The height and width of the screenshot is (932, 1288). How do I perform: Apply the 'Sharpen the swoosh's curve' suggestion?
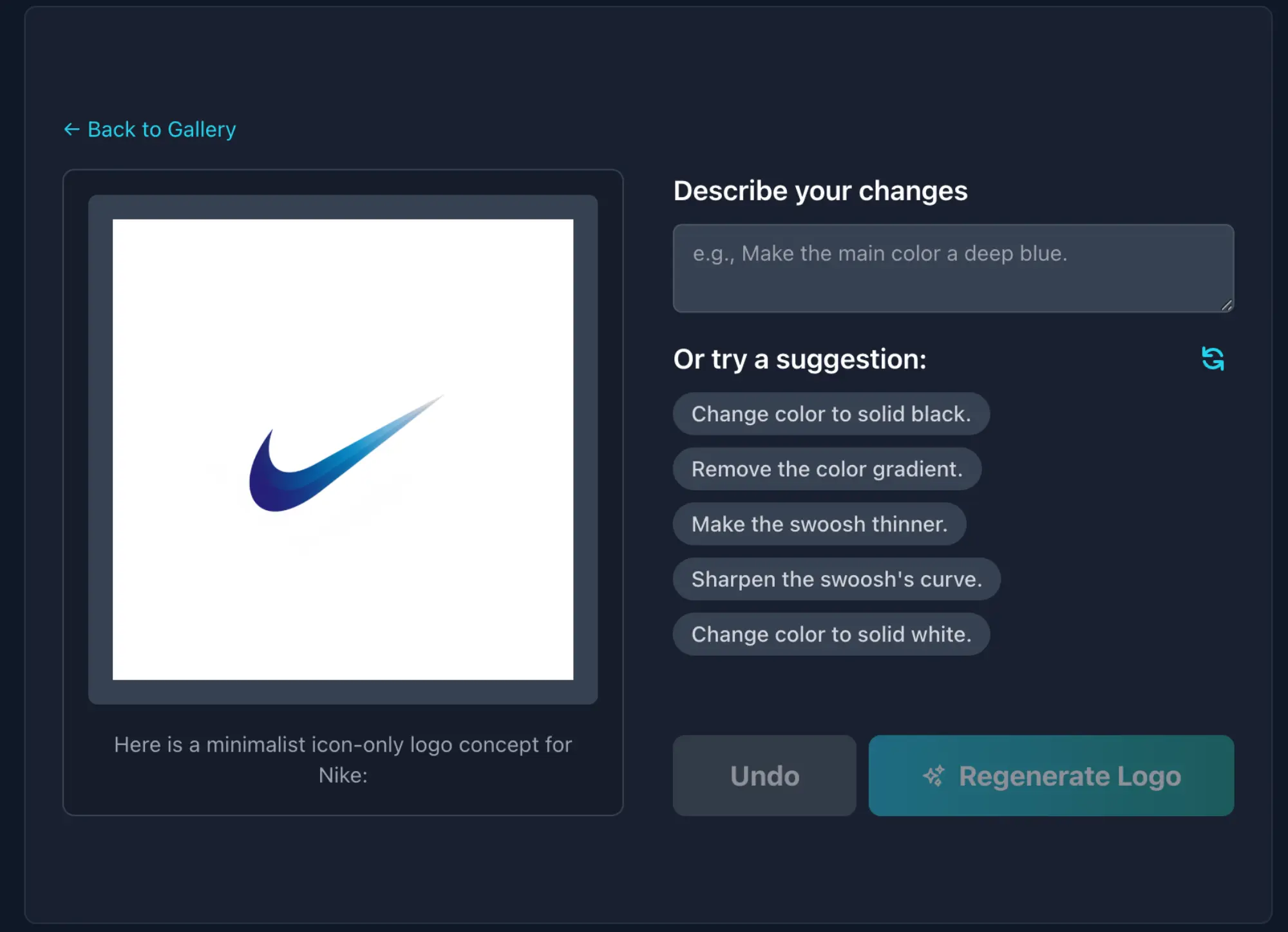click(836, 579)
